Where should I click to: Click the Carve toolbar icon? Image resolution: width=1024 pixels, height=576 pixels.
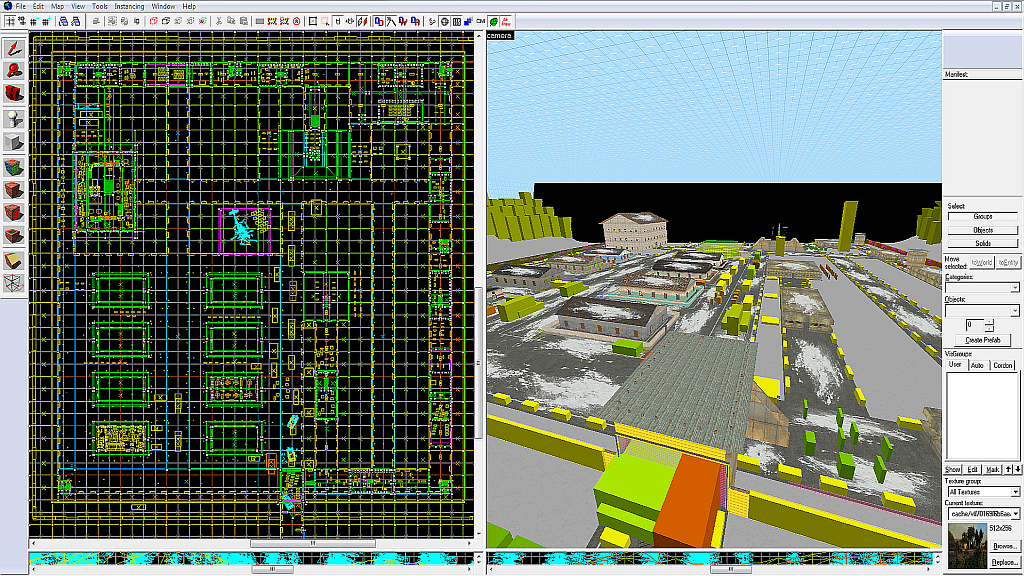pyautogui.click(x=96, y=22)
